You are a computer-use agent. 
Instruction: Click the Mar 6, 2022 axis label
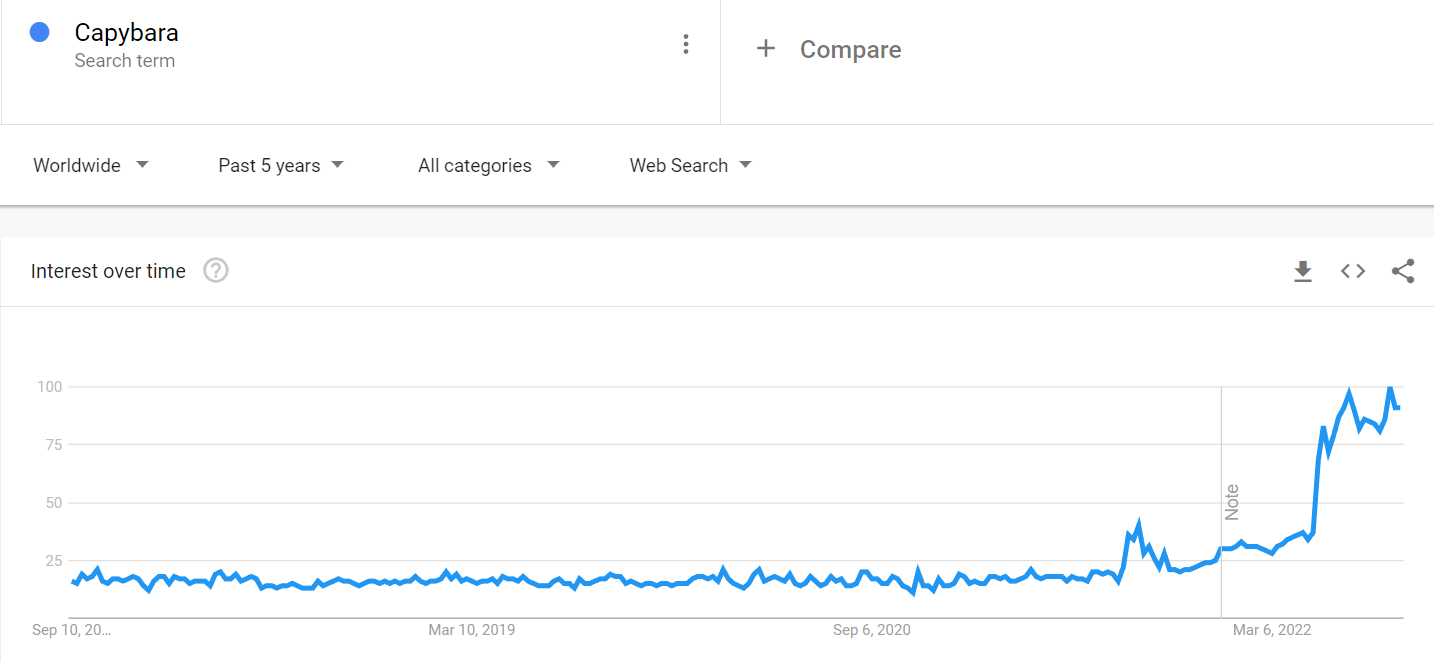[1272, 629]
